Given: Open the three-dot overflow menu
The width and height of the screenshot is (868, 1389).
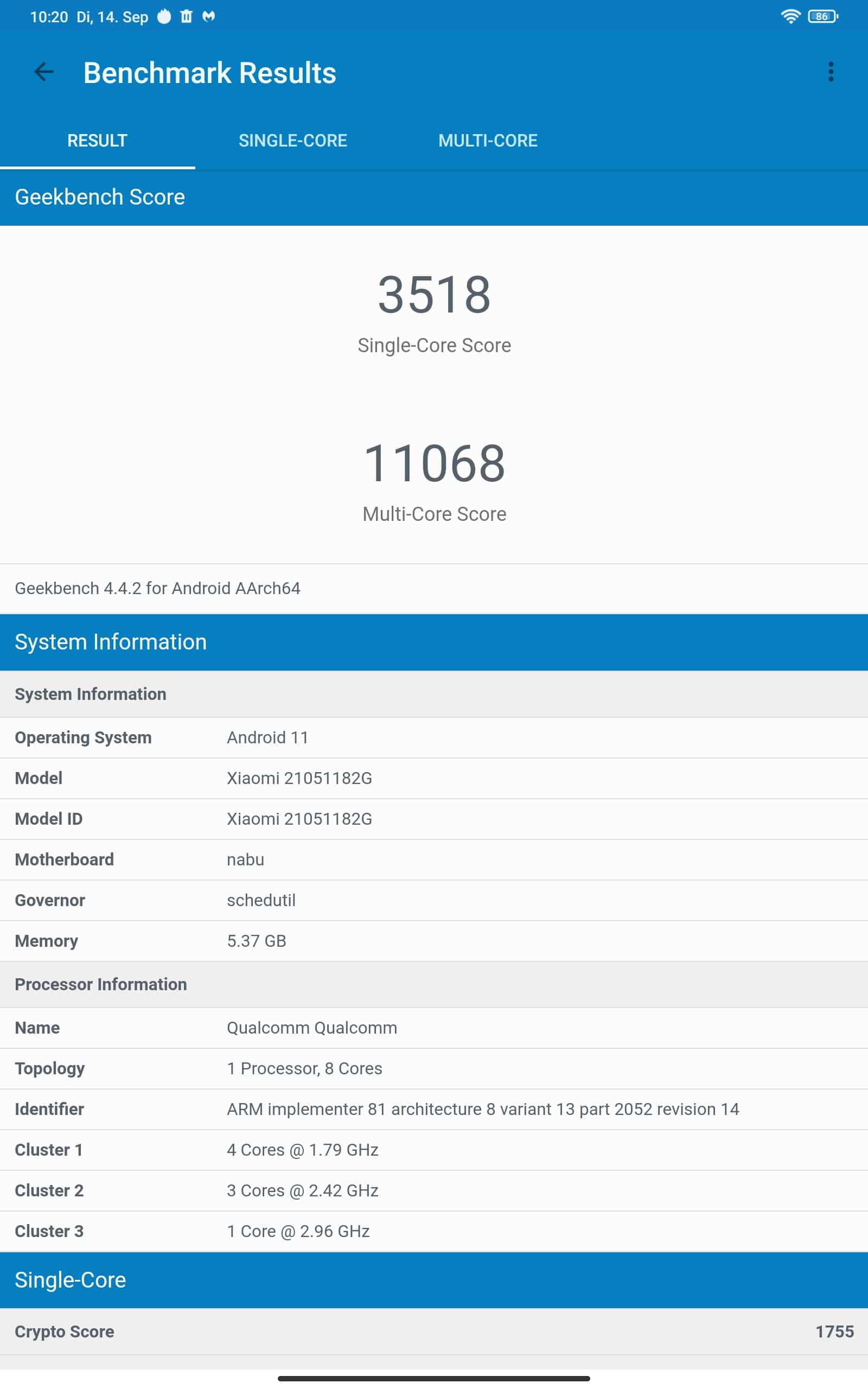Looking at the screenshot, I should (830, 72).
